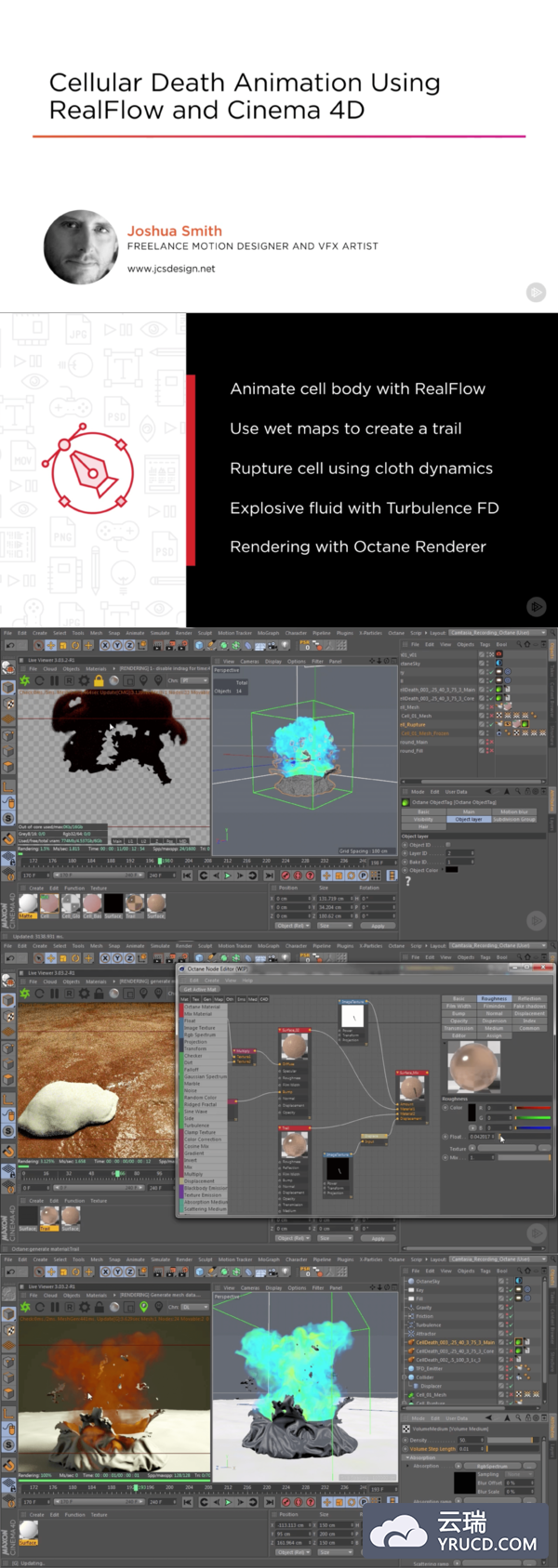
Task: Open Live Viewer Materials menu in silhouette screenshot
Action: pyautogui.click(x=96, y=668)
